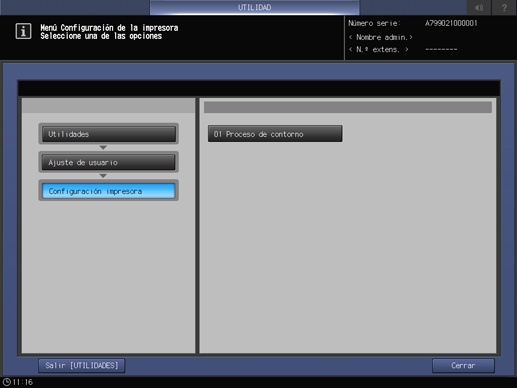Screen dimensions: 517x388
Task: Click Menú Configuración de la impresora heading
Action: (x=109, y=28)
